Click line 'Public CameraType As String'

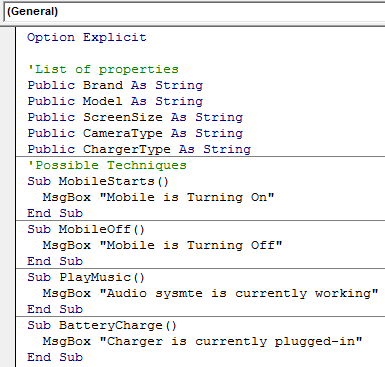[135, 133]
